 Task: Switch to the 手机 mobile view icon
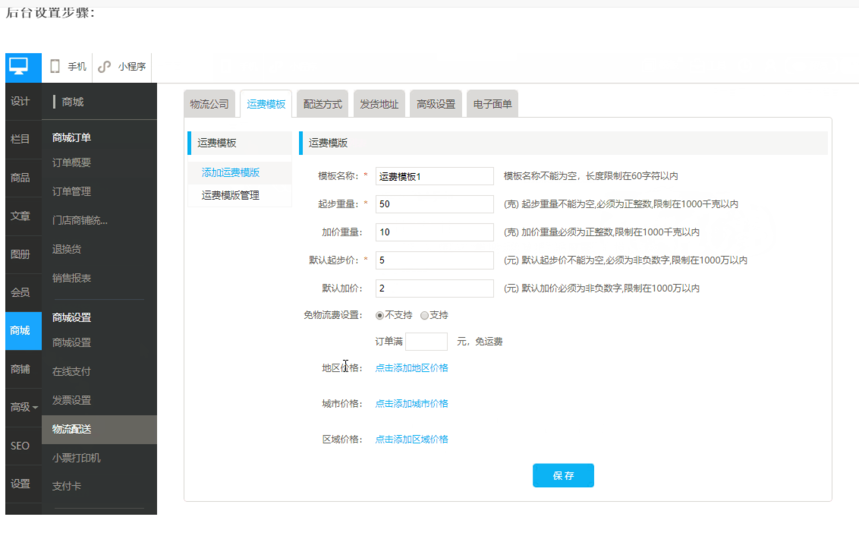coord(57,67)
